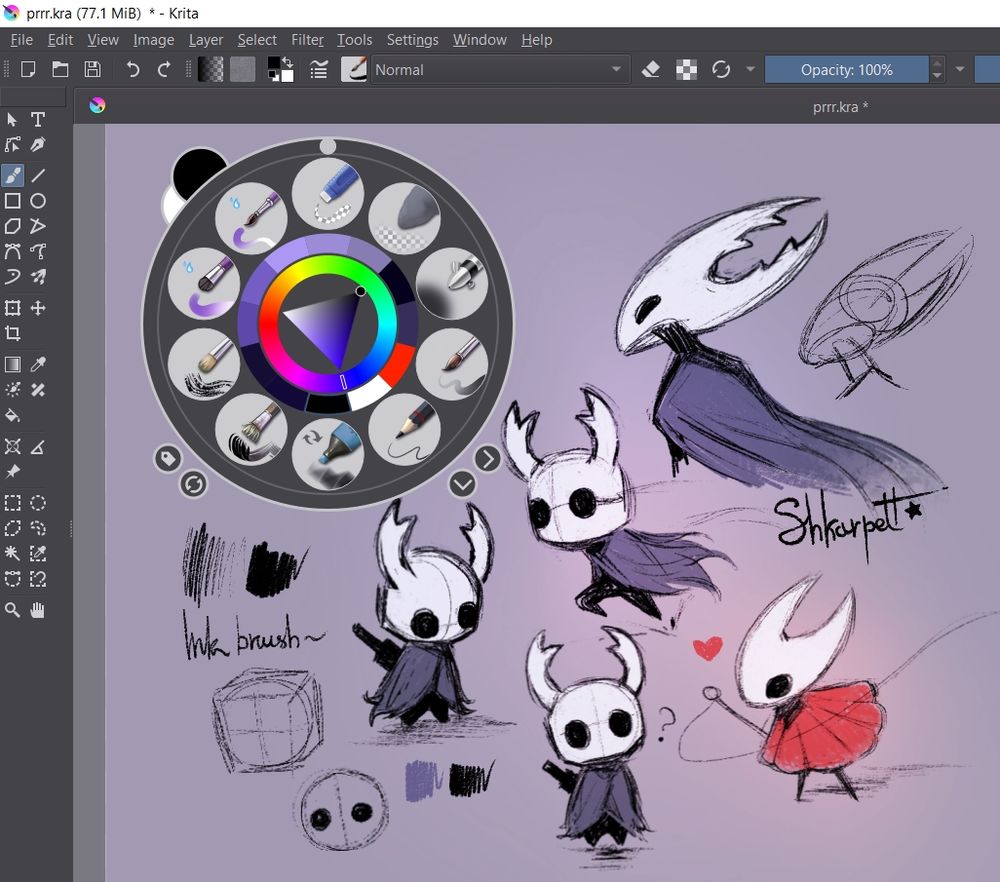Screen dimensions: 1000x882
Task: Choose the Gradient tool in toolbox
Action: coord(12,364)
